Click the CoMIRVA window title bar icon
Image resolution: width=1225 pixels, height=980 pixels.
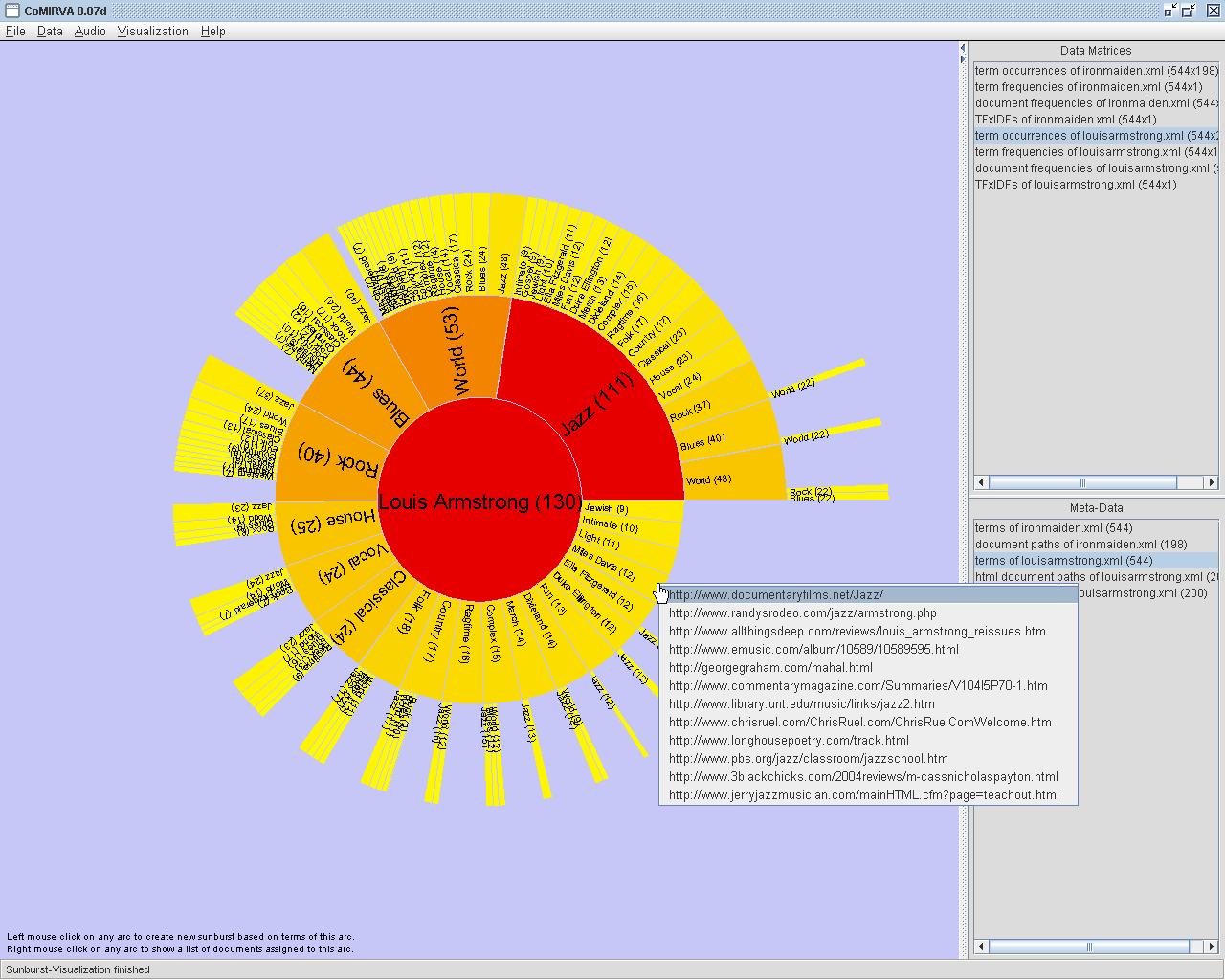coord(12,11)
